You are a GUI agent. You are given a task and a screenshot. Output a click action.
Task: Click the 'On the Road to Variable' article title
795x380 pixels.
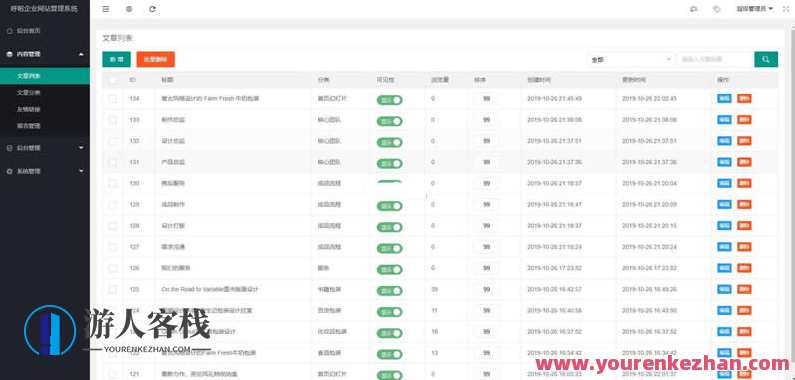210,289
